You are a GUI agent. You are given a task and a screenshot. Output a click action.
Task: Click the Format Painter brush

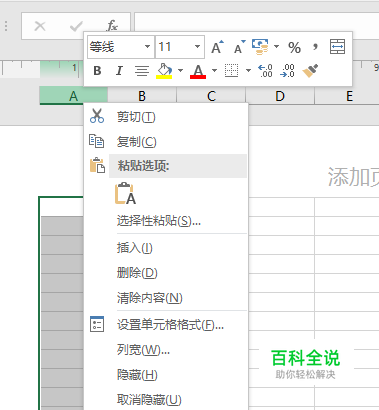[x=310, y=71]
